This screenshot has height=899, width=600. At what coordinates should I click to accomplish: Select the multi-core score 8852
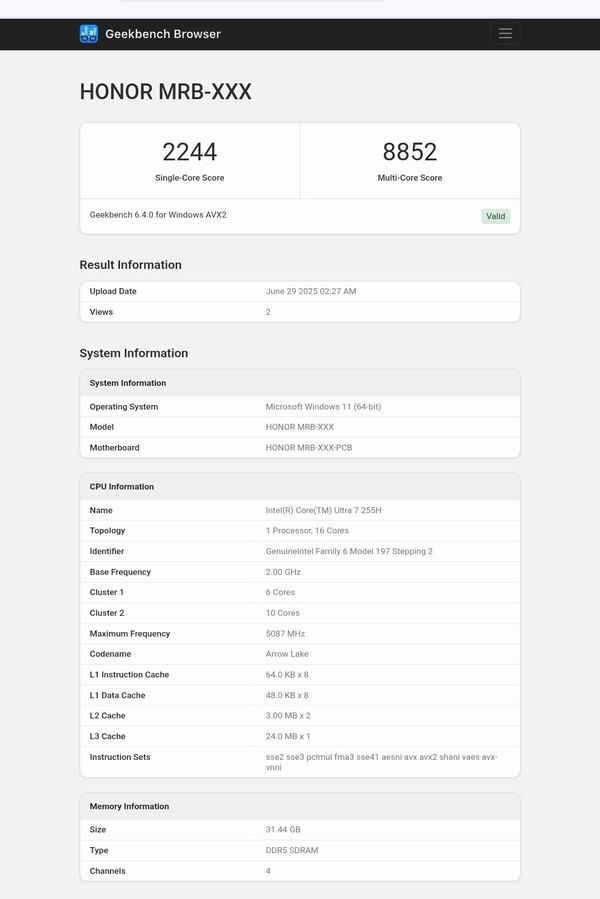pyautogui.click(x=410, y=152)
